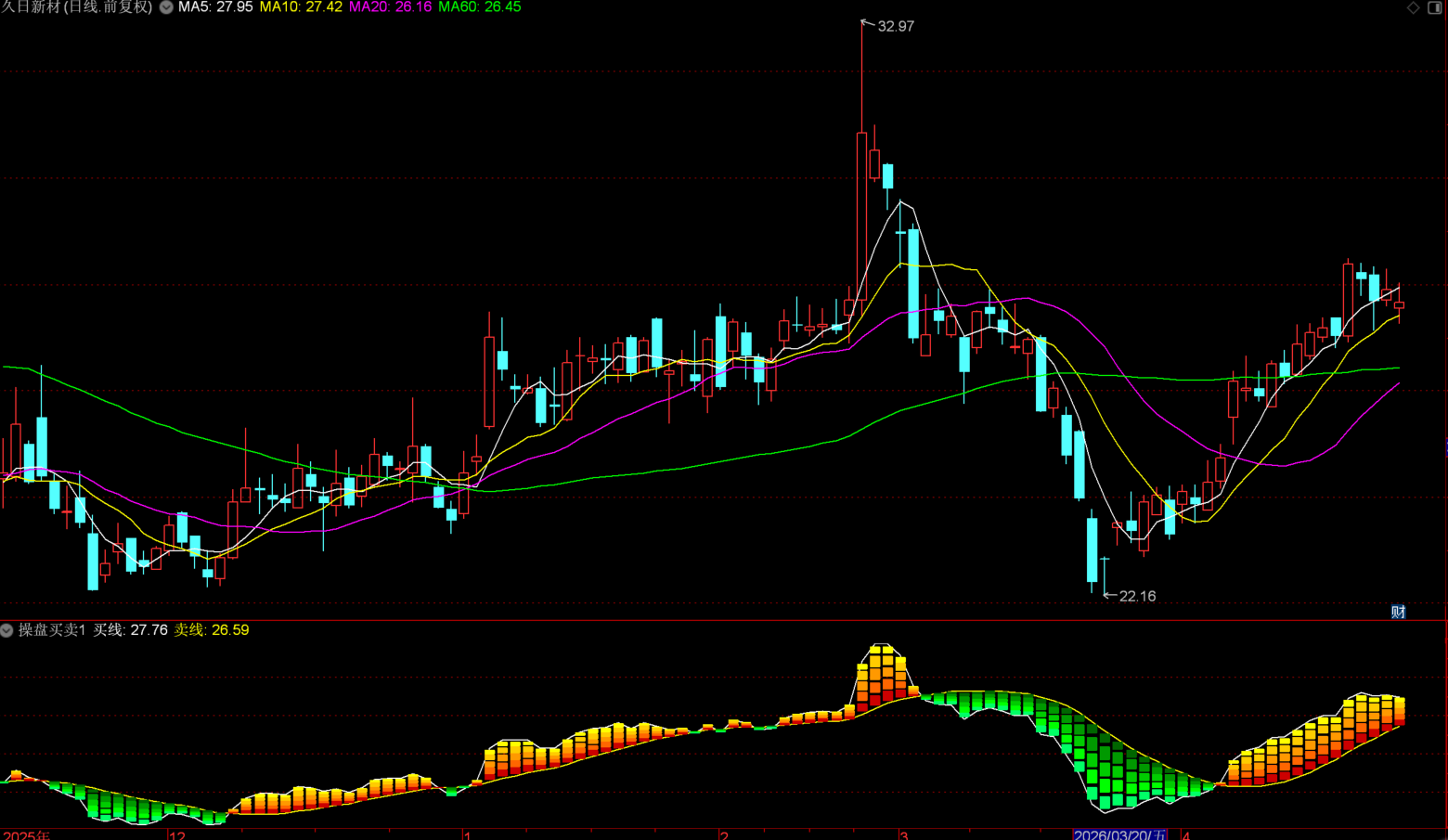Expand the 操盘买卖1 indicator dropdown arrow

coord(6,630)
